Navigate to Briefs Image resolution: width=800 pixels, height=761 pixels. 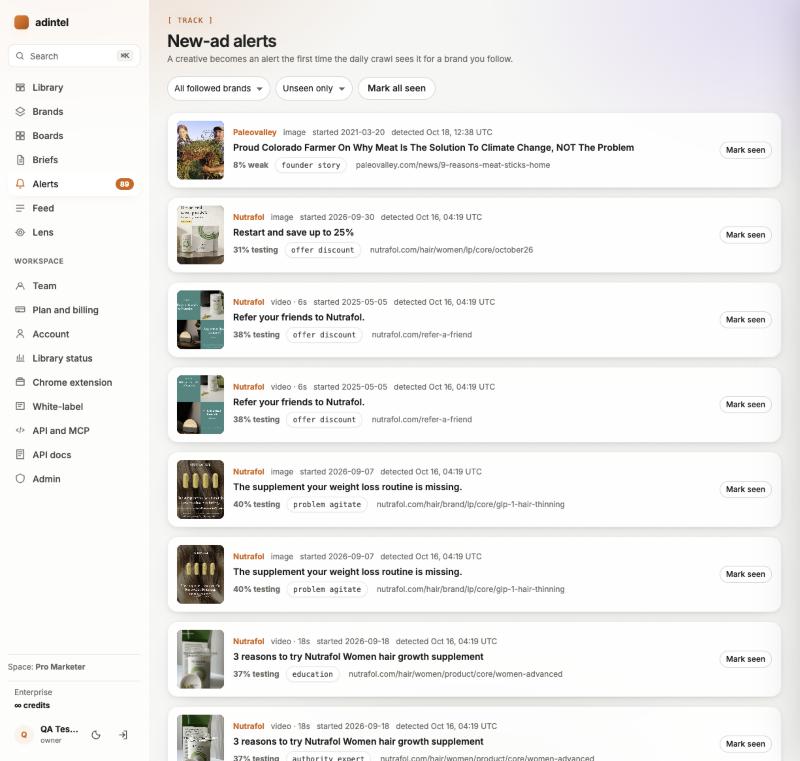[74, 160]
